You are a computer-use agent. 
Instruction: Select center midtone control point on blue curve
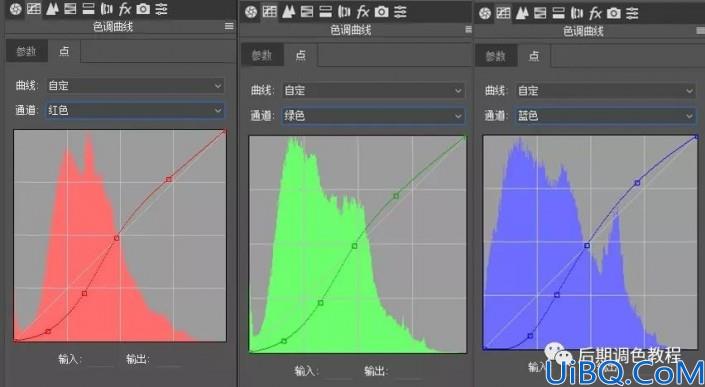pyautogui.click(x=587, y=245)
